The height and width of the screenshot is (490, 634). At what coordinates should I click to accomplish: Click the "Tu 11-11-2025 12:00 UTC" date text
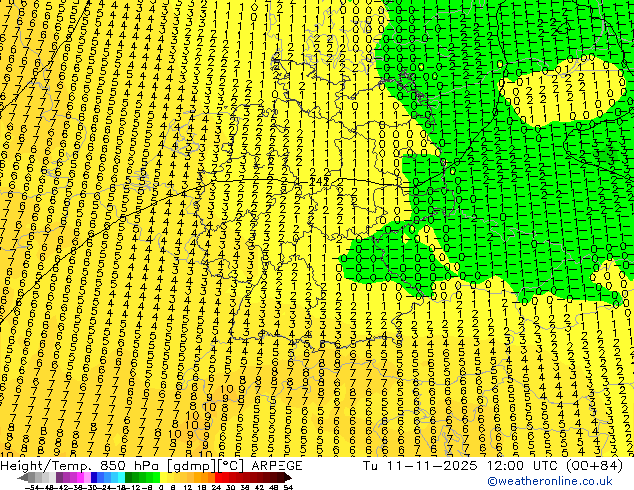(x=461, y=466)
